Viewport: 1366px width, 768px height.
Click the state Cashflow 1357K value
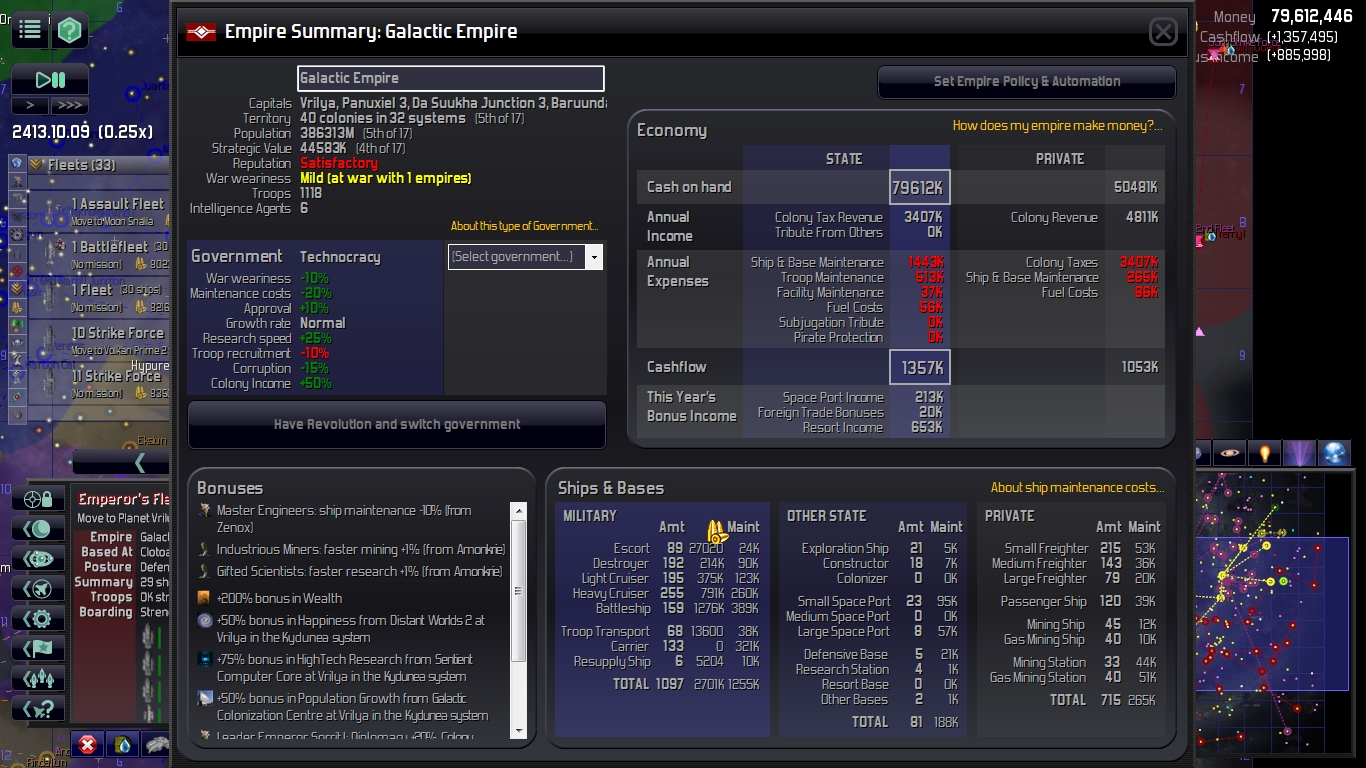click(x=920, y=367)
